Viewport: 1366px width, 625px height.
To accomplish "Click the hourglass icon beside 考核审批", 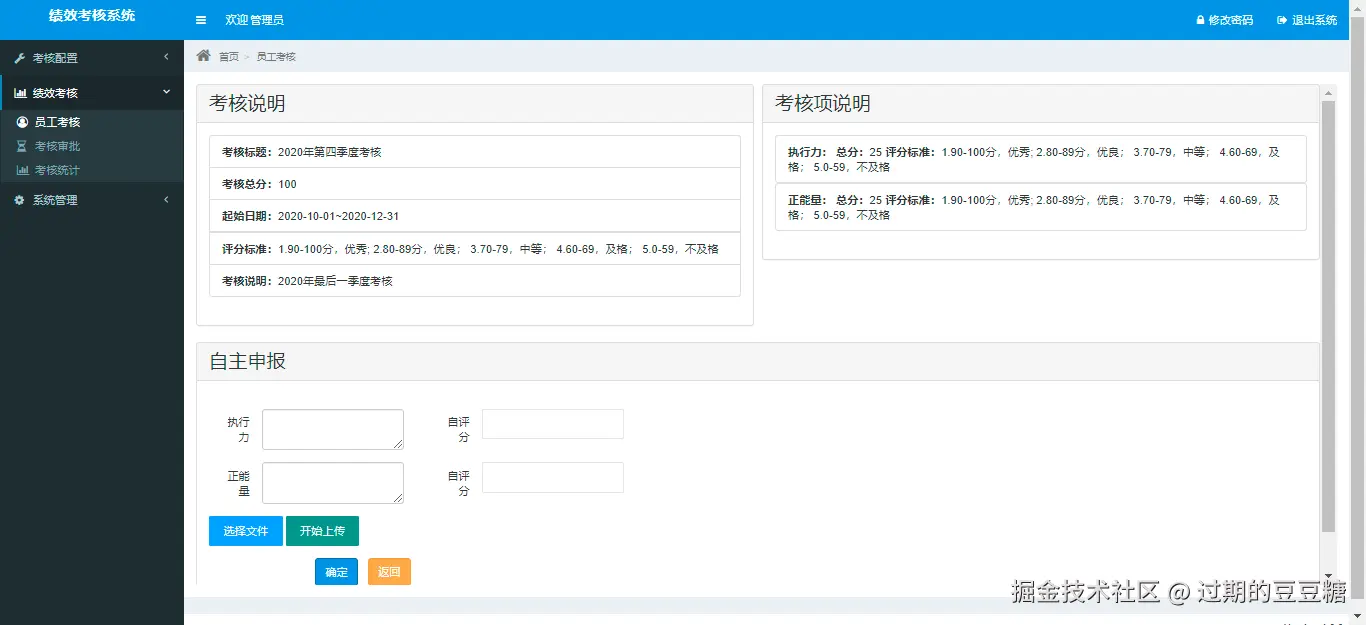I will pos(22,146).
